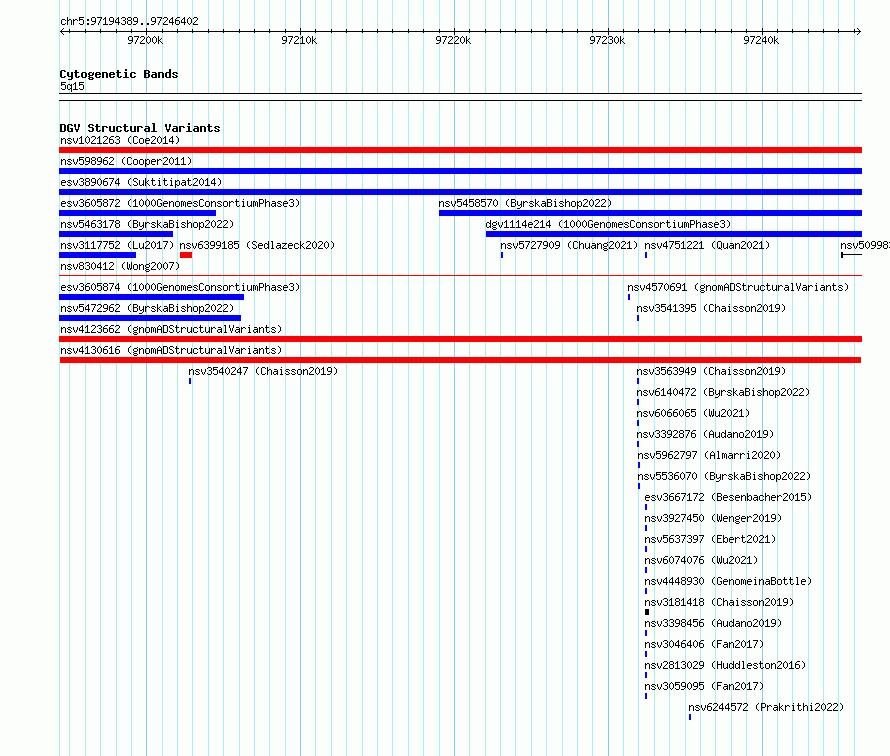
Task: Click the 97240k ruler tick label
Action: (x=761, y=40)
